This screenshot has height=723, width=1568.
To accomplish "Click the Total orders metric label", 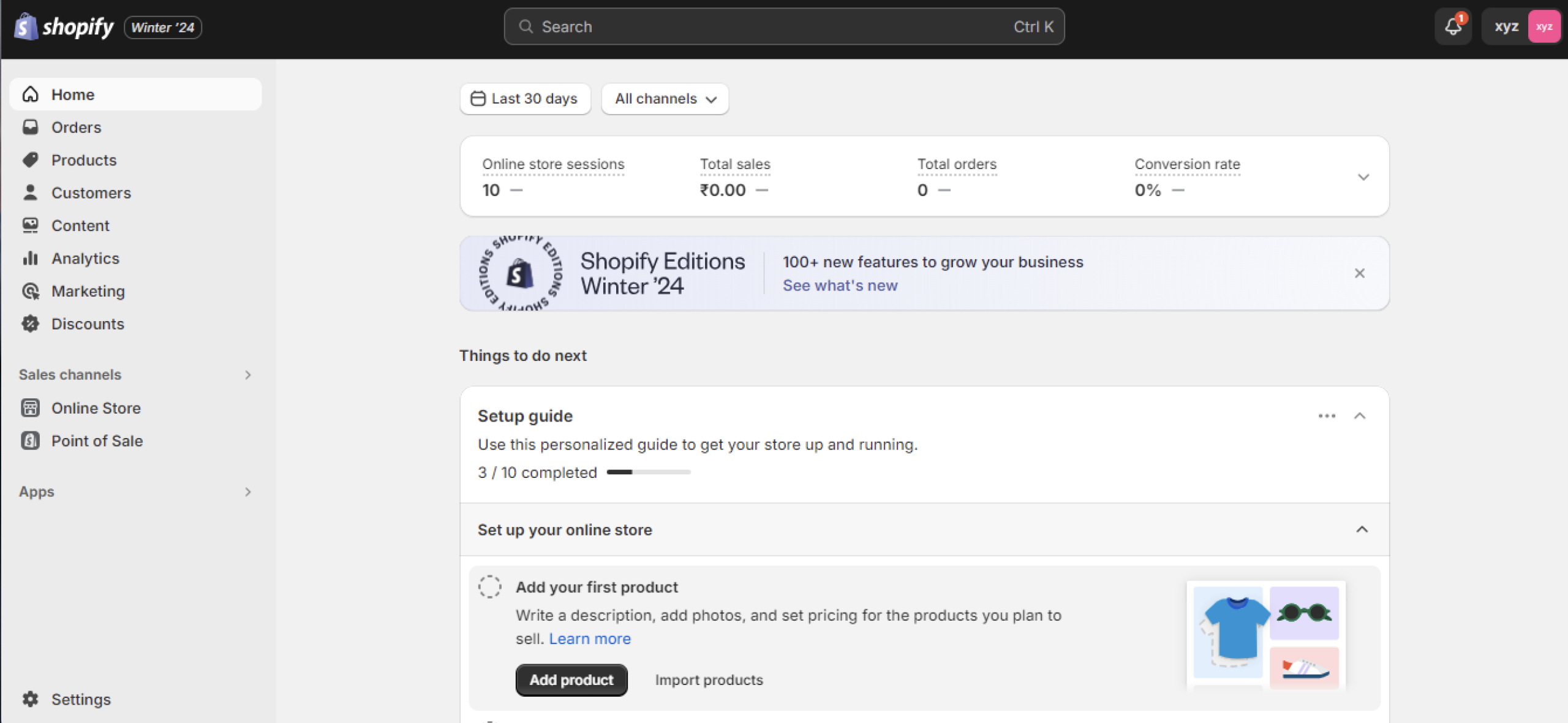I will click(957, 164).
